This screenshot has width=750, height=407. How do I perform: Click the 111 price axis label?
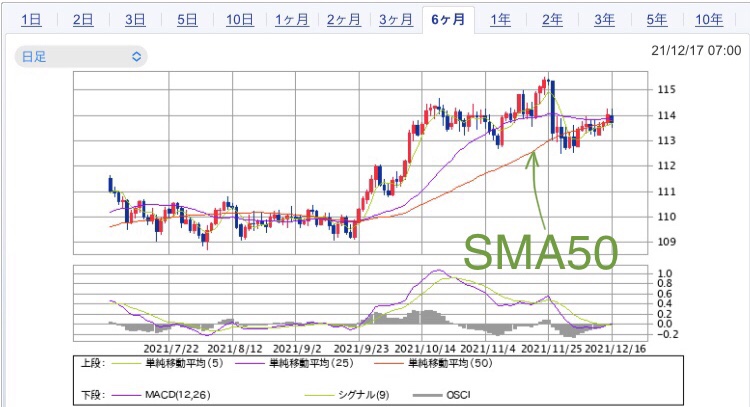[666, 192]
